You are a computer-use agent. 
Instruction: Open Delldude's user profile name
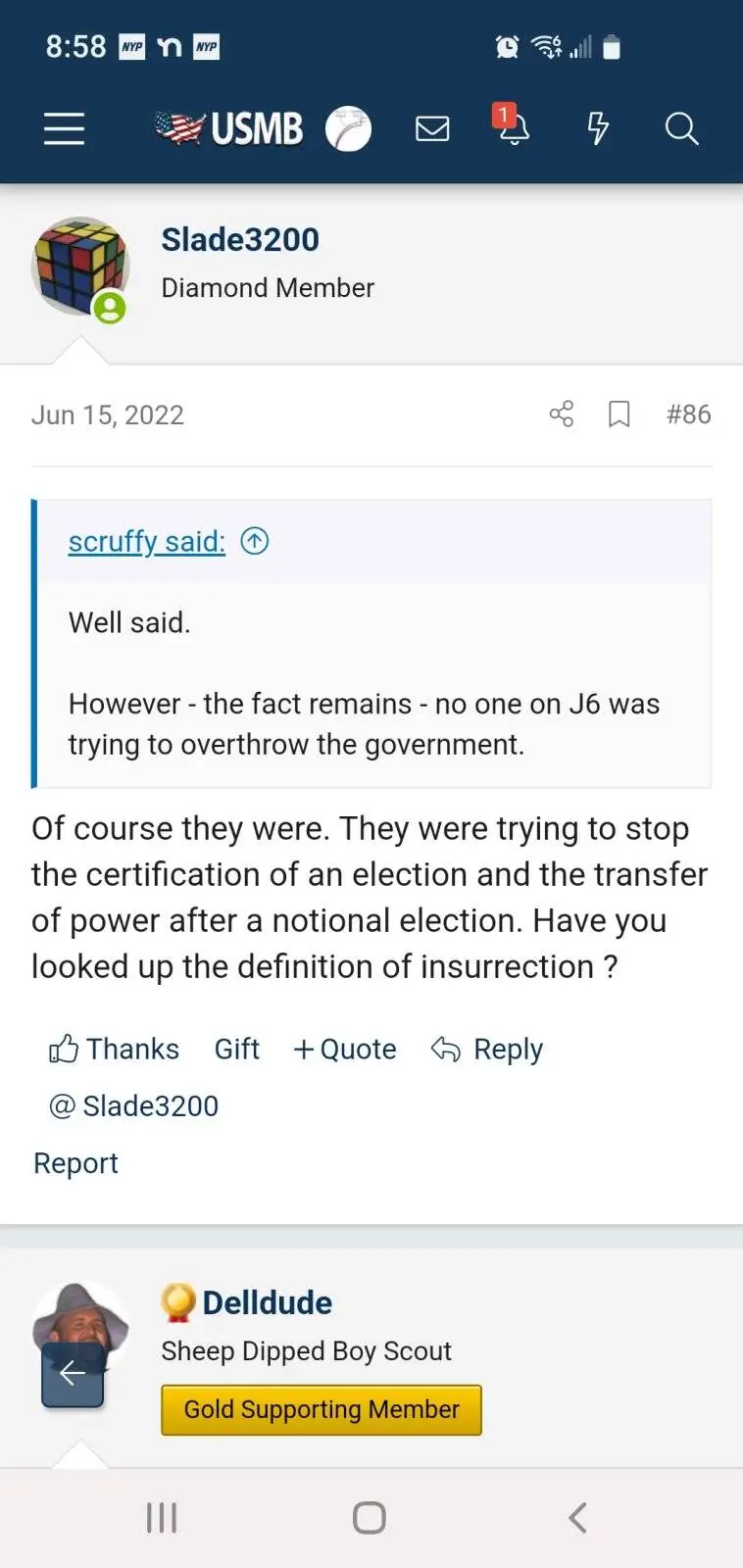point(267,1302)
